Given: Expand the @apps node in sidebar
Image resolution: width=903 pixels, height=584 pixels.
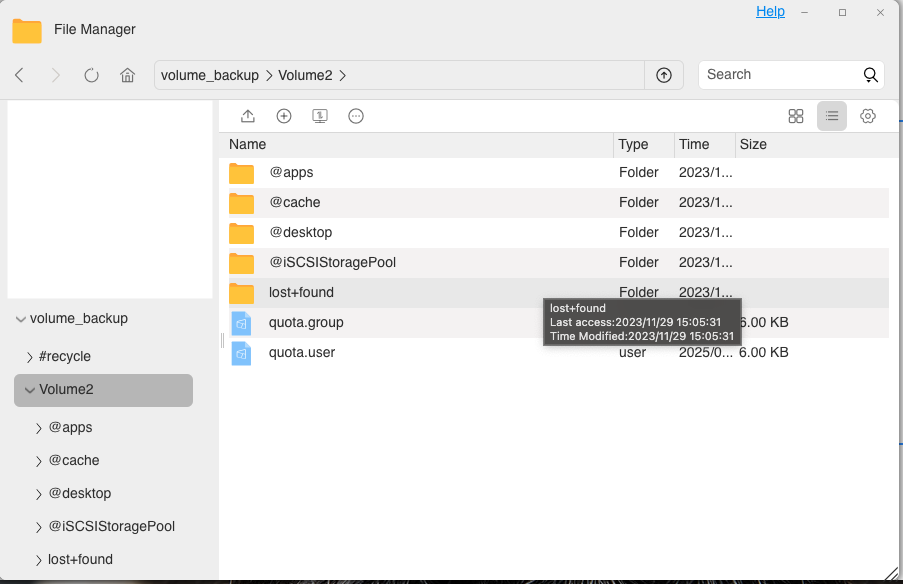Looking at the screenshot, I should [x=39, y=428].
